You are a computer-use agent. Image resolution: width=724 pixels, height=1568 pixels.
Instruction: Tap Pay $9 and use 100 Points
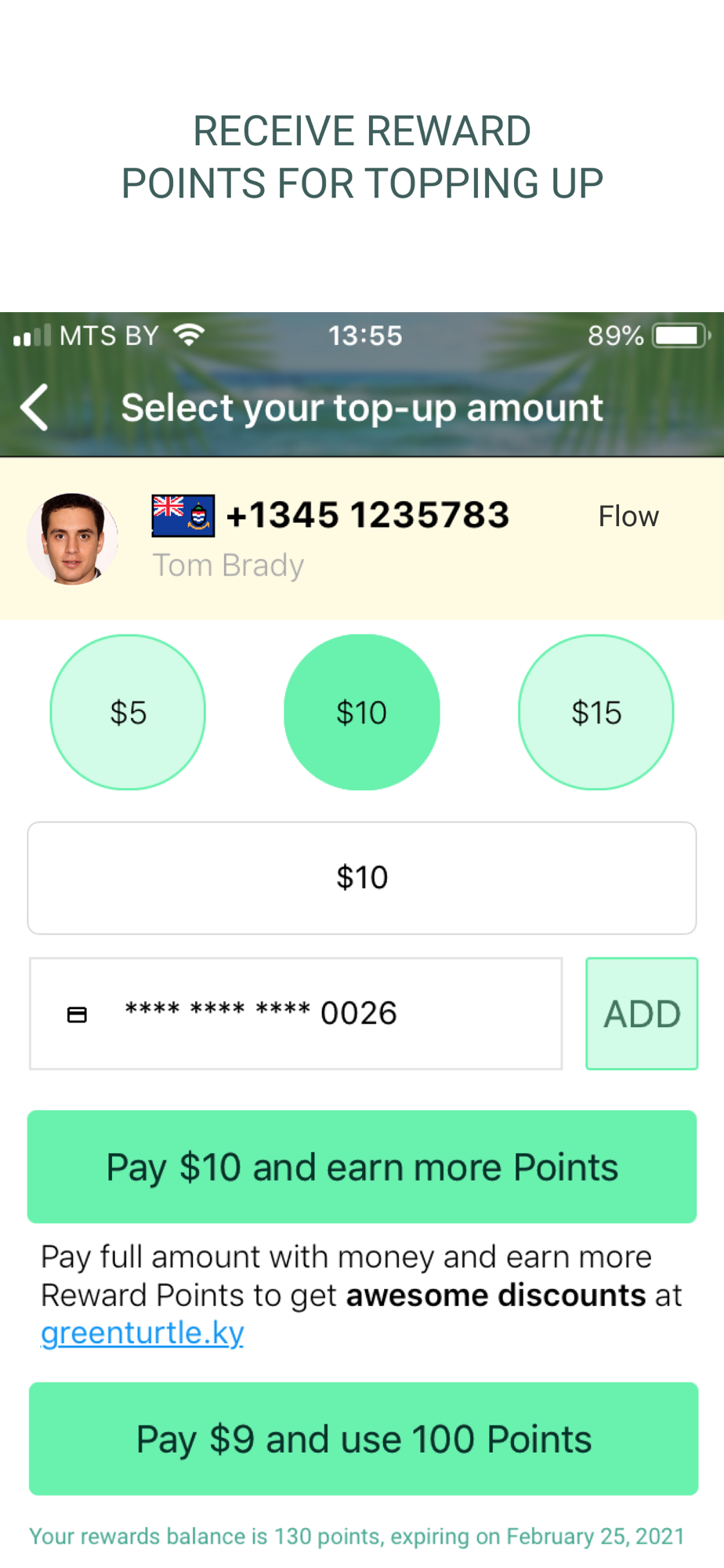coord(364,1439)
